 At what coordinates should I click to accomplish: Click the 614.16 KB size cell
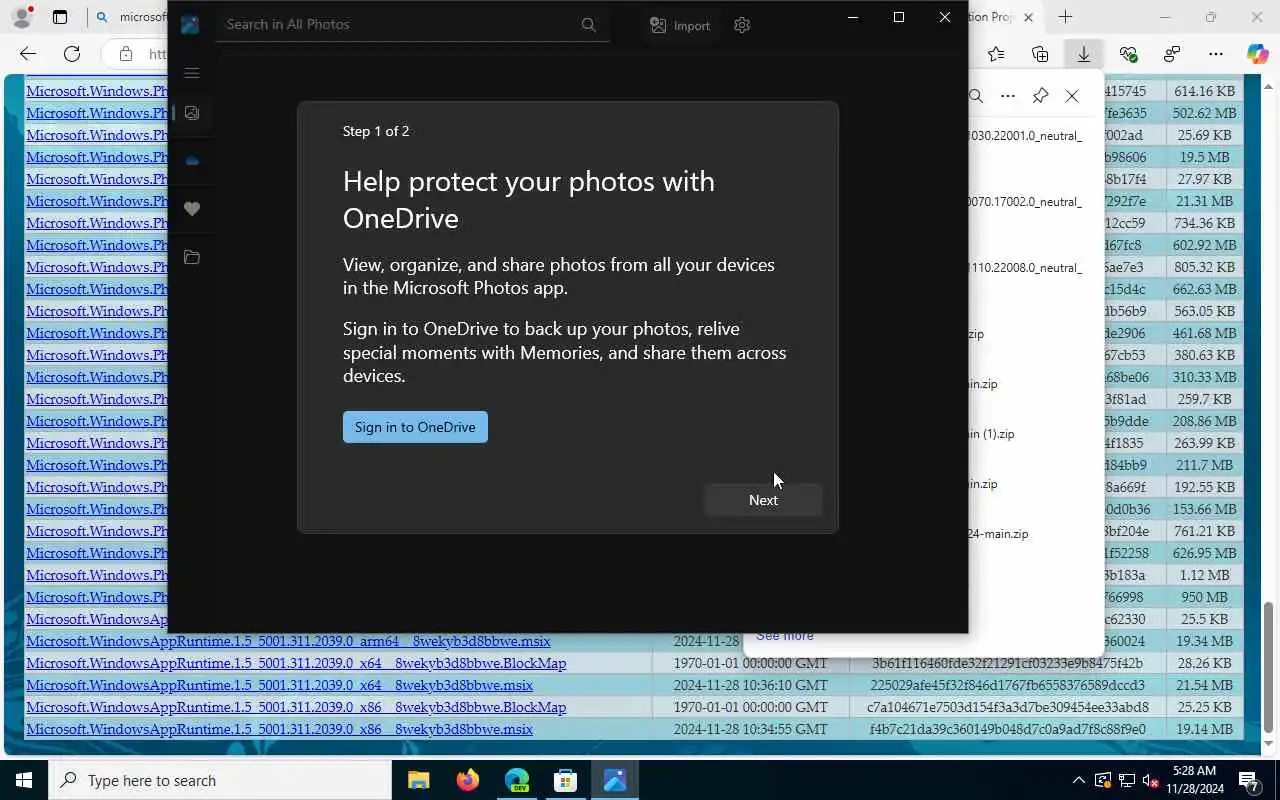pyautogui.click(x=1205, y=91)
